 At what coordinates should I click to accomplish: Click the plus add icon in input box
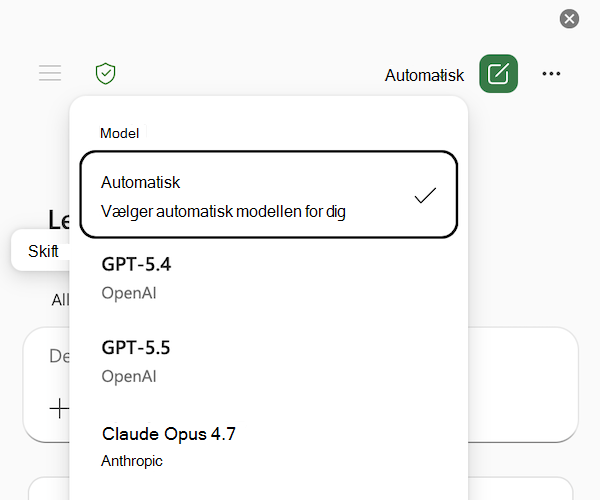(x=59, y=408)
